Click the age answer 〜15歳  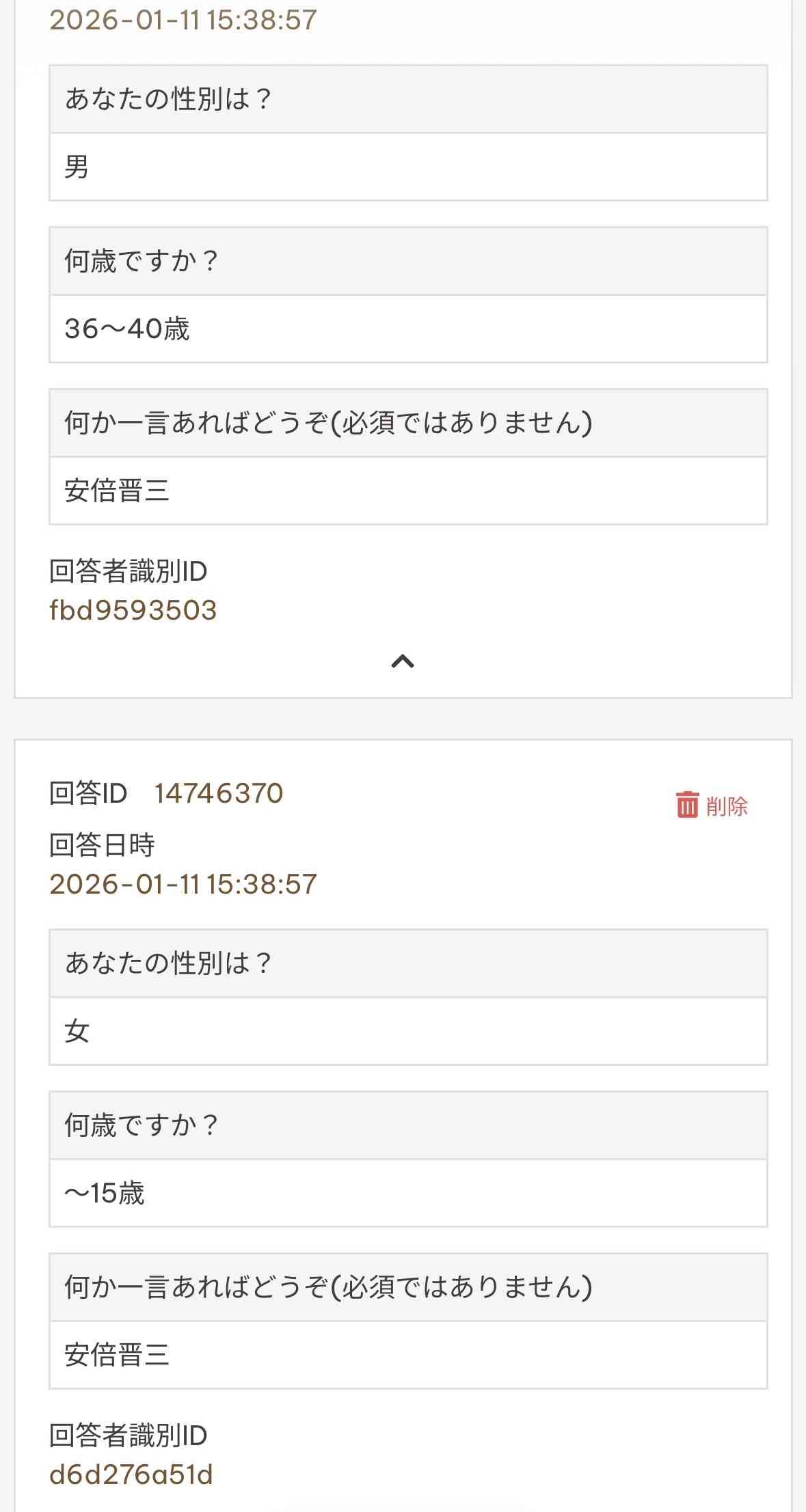pyautogui.click(x=104, y=1193)
